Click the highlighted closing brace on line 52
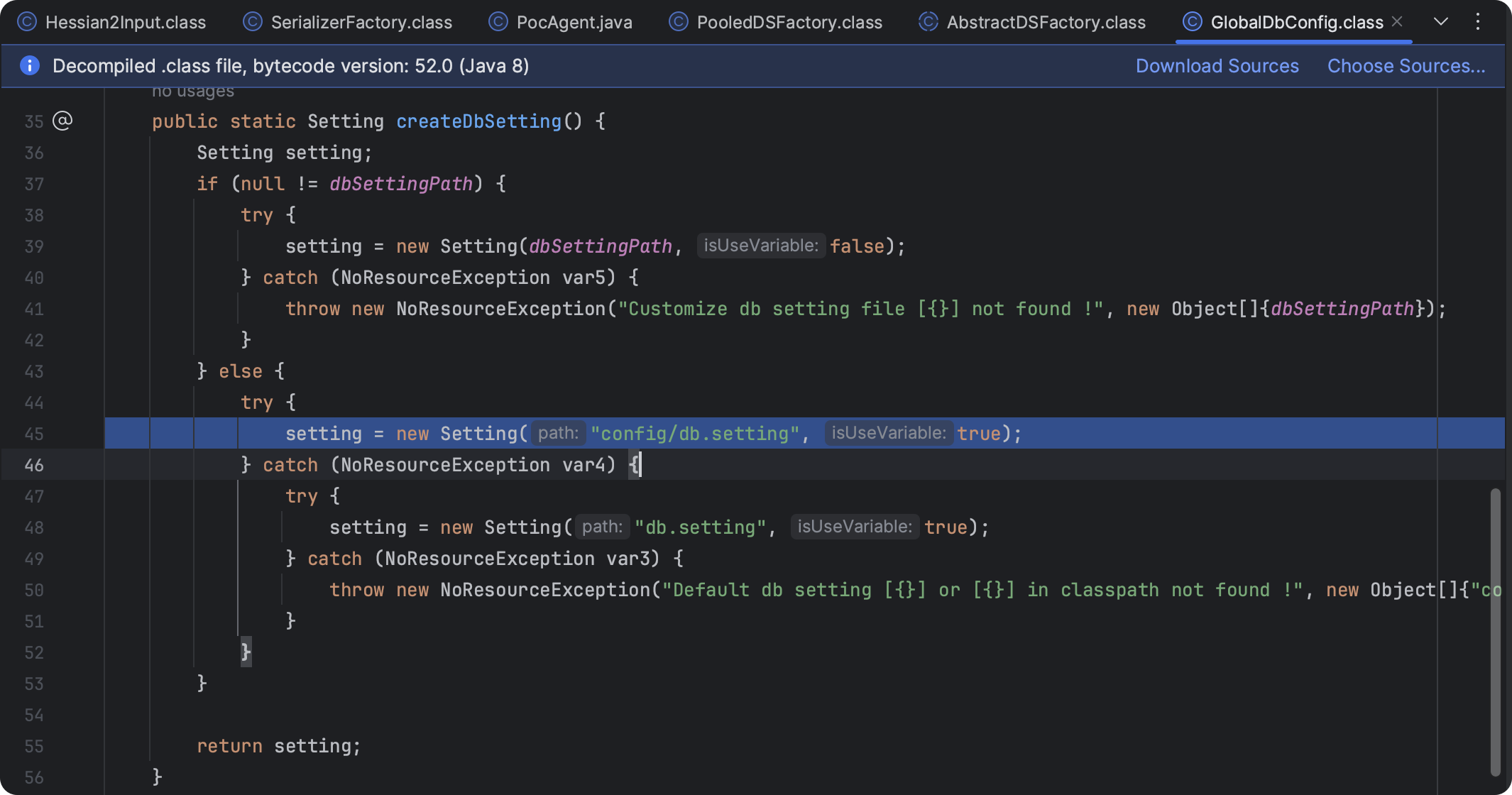Screen dimensions: 1512x795 246,652
